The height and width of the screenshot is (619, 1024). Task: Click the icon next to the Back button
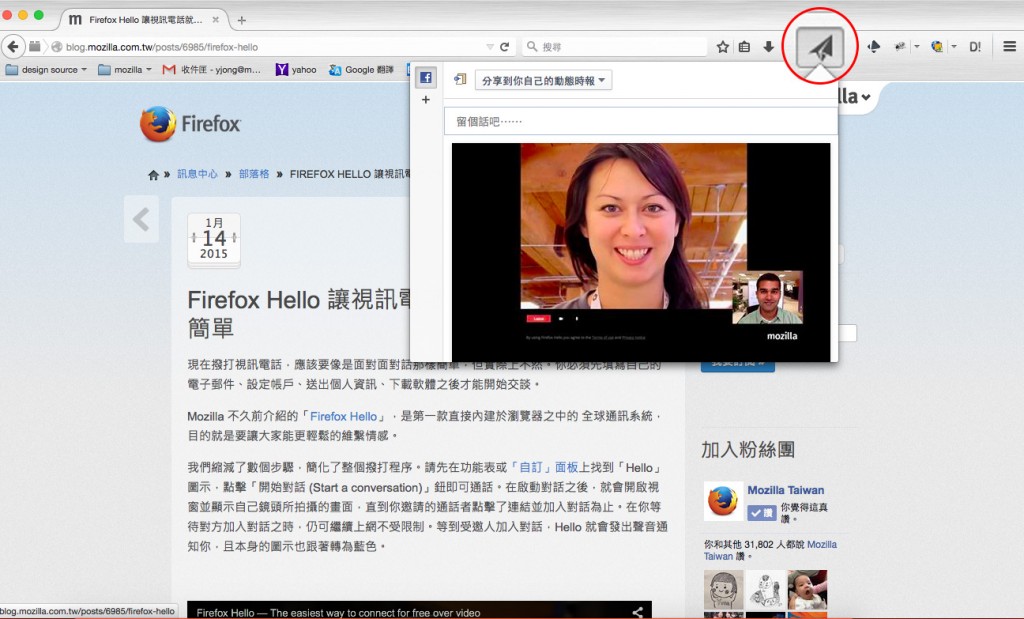[35, 46]
